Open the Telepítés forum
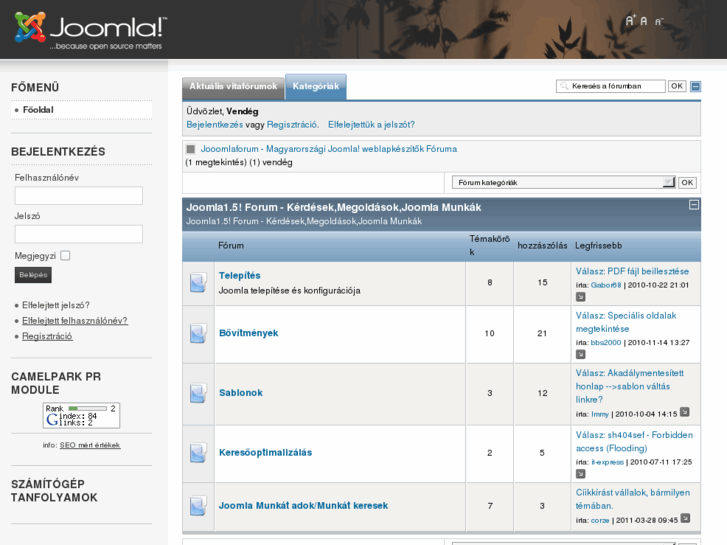Image resolution: width=727 pixels, height=545 pixels. [x=240, y=276]
